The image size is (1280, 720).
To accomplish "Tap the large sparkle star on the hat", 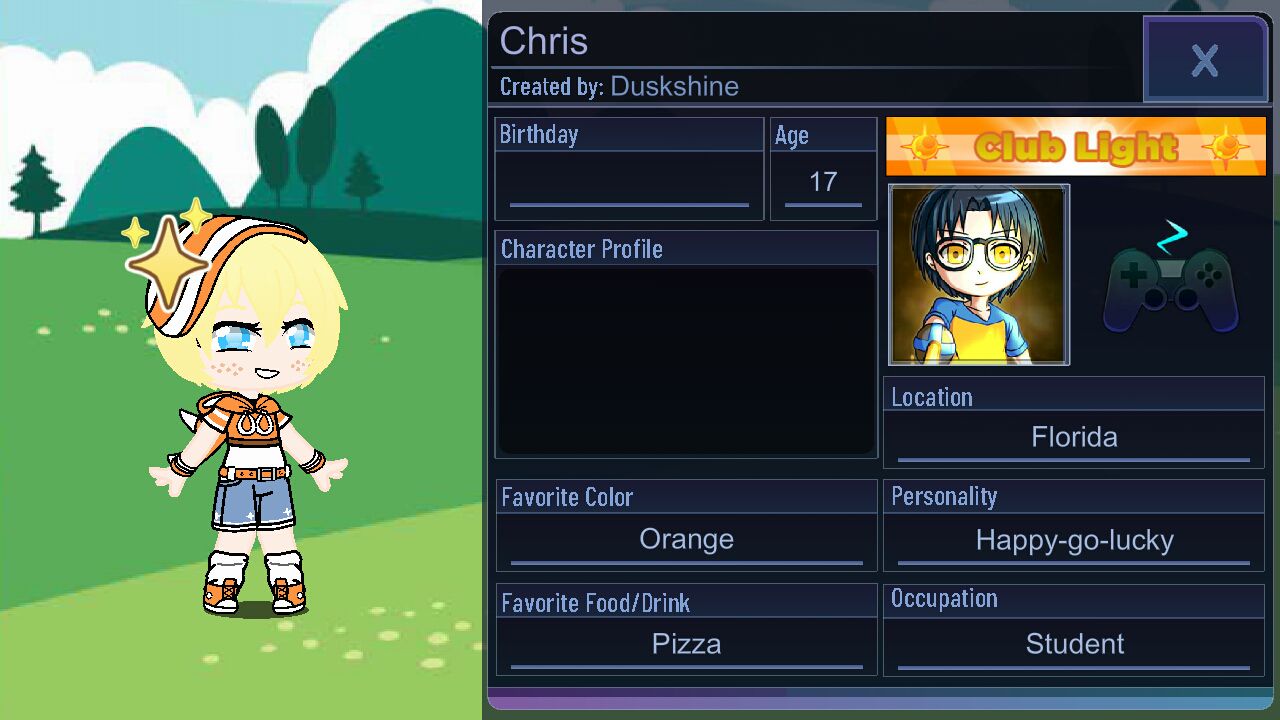I will click(167, 262).
